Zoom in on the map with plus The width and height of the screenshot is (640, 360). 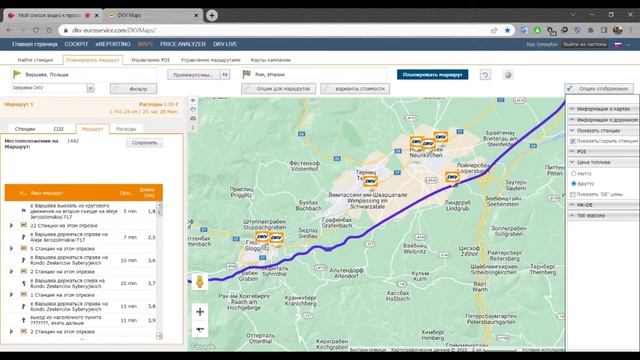(200, 312)
